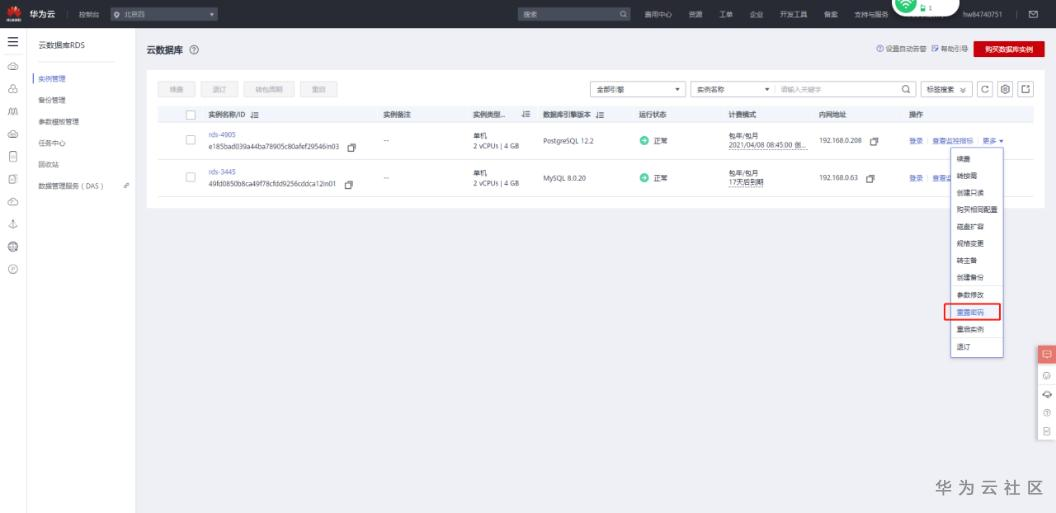Open 回收站 in the sidebar
The height and width of the screenshot is (513, 1056).
(x=48, y=164)
